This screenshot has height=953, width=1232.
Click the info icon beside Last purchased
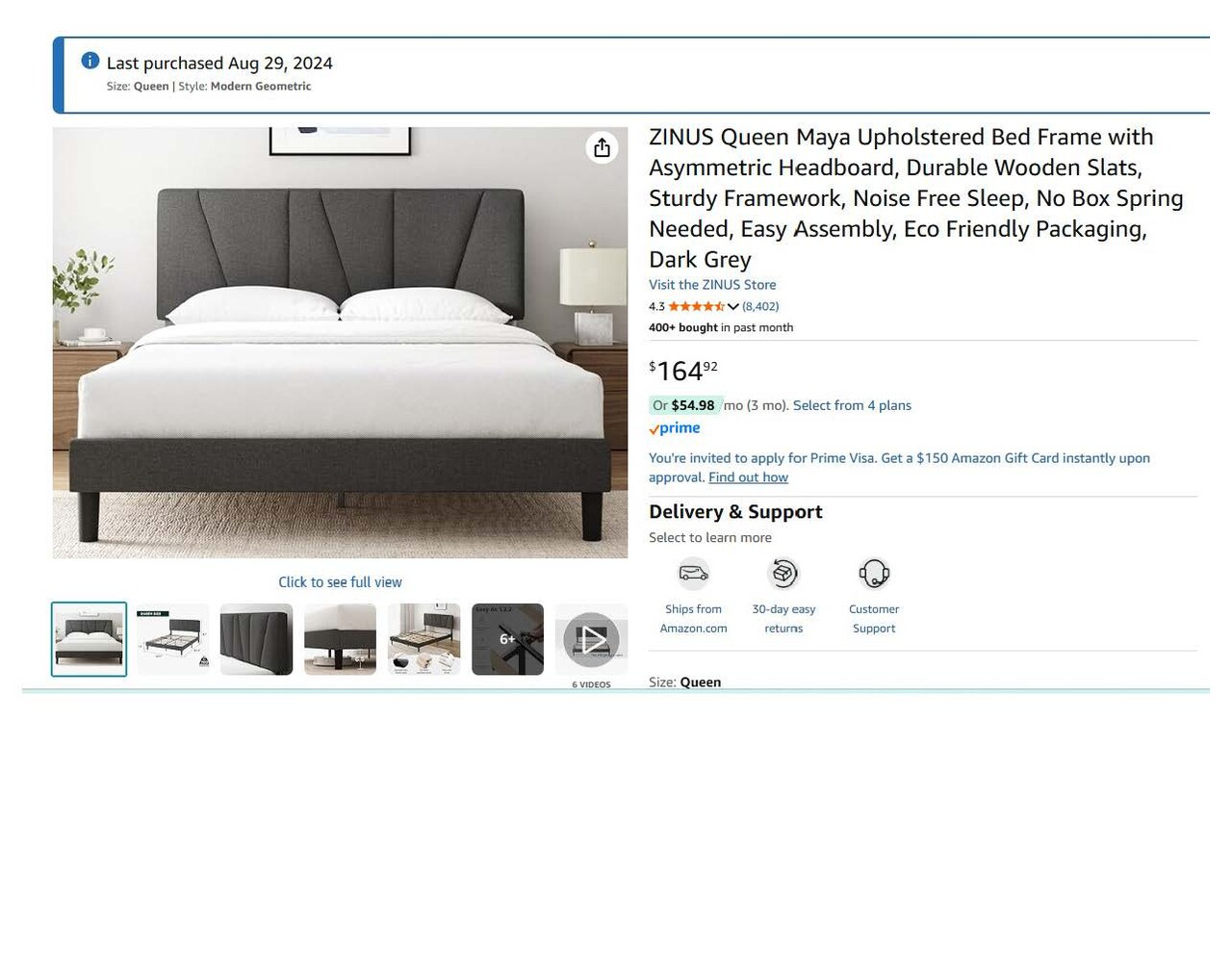[x=90, y=61]
